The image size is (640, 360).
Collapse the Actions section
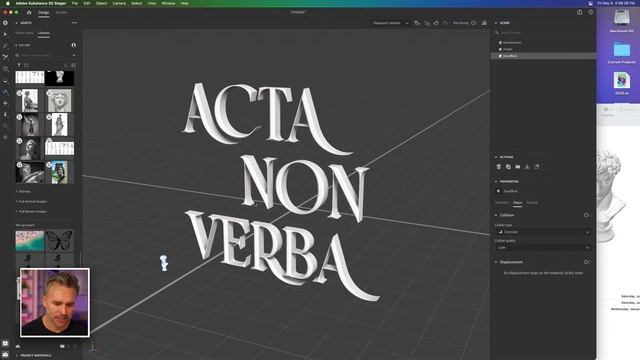pyautogui.click(x=496, y=157)
